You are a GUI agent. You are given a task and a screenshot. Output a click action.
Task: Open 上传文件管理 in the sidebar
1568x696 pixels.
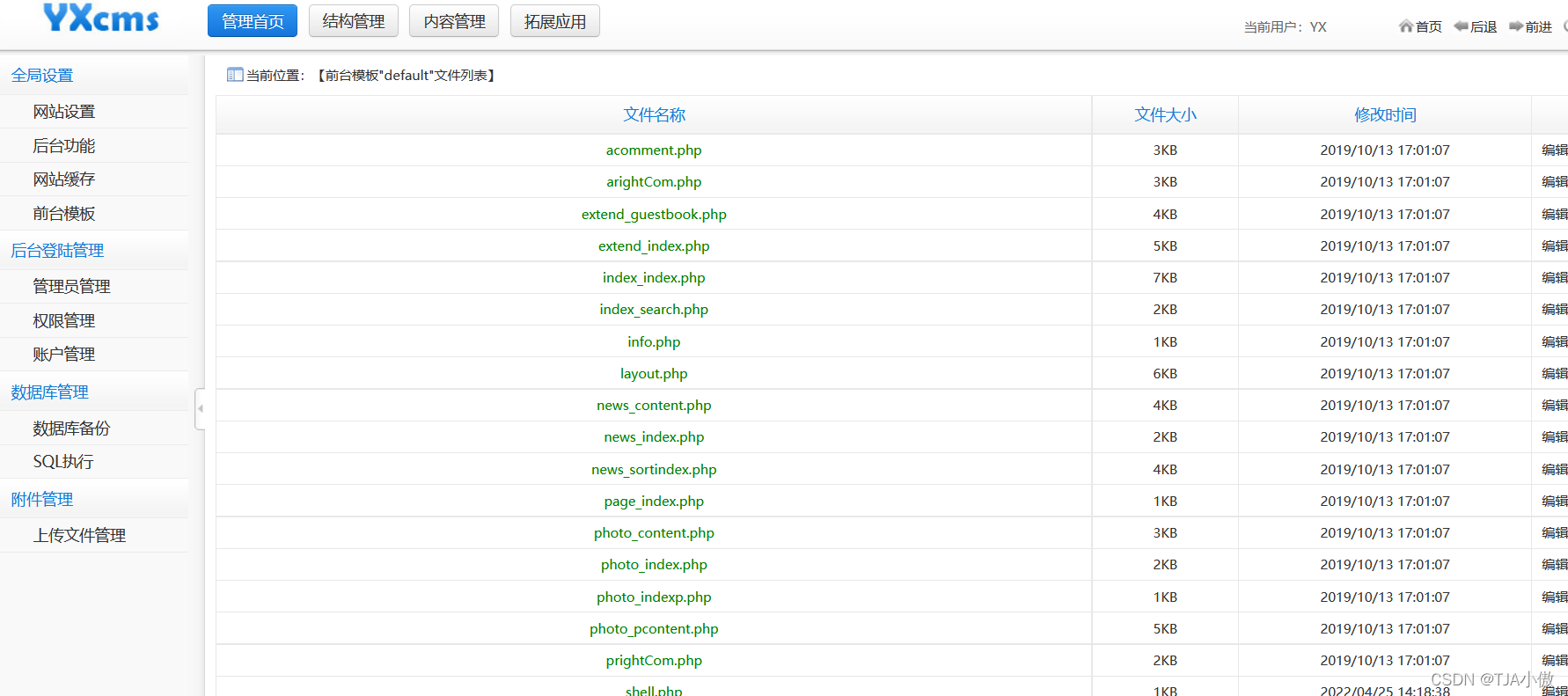click(x=79, y=536)
